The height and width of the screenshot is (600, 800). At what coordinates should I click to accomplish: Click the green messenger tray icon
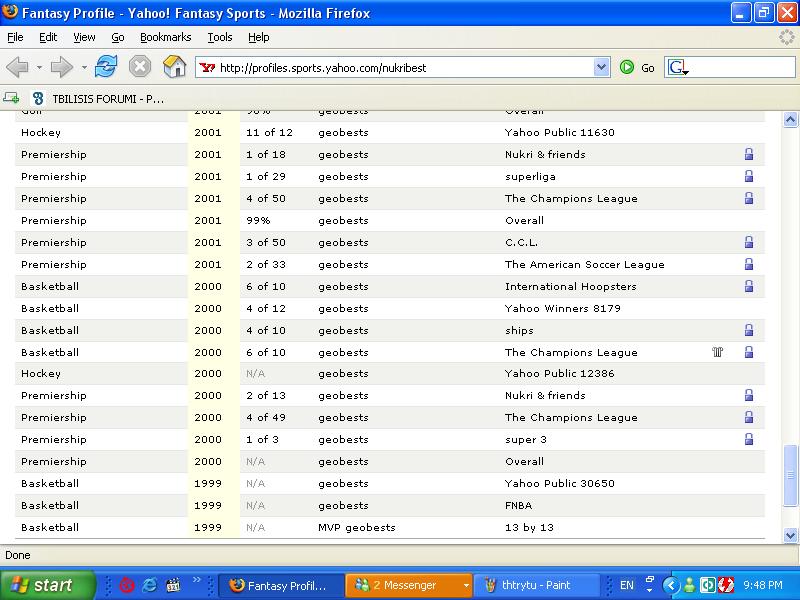click(x=689, y=585)
